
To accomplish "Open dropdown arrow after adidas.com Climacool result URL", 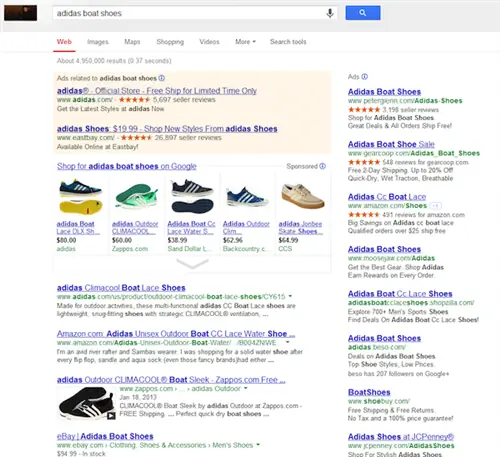I will 290,296.
